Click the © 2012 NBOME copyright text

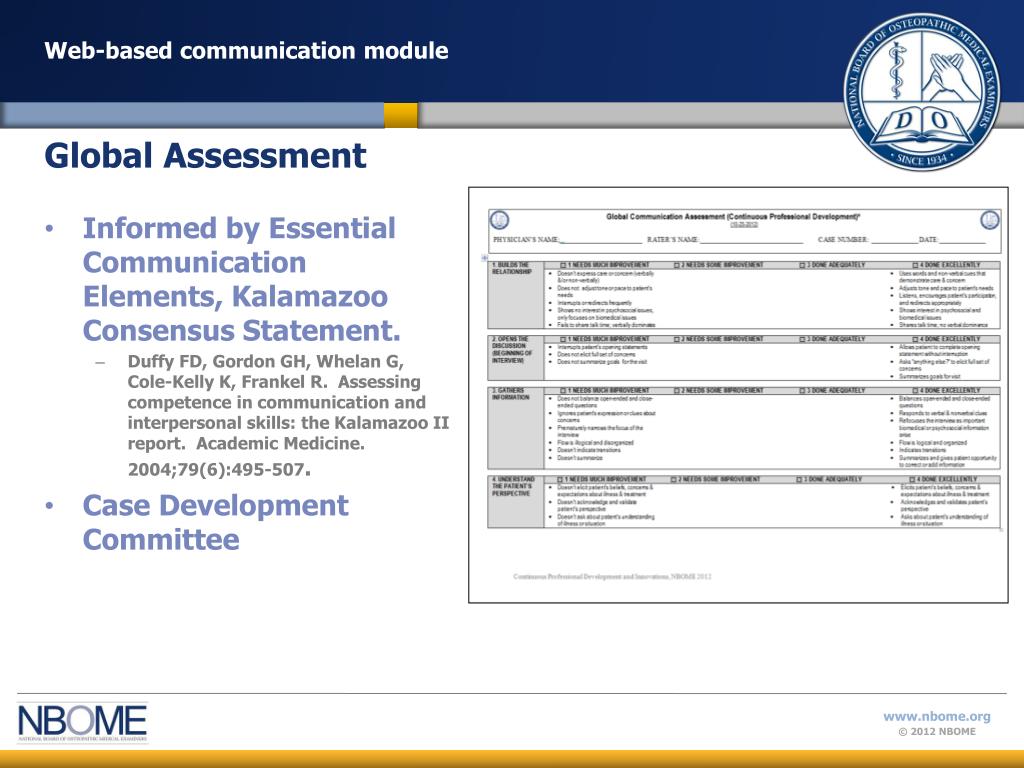point(937,731)
